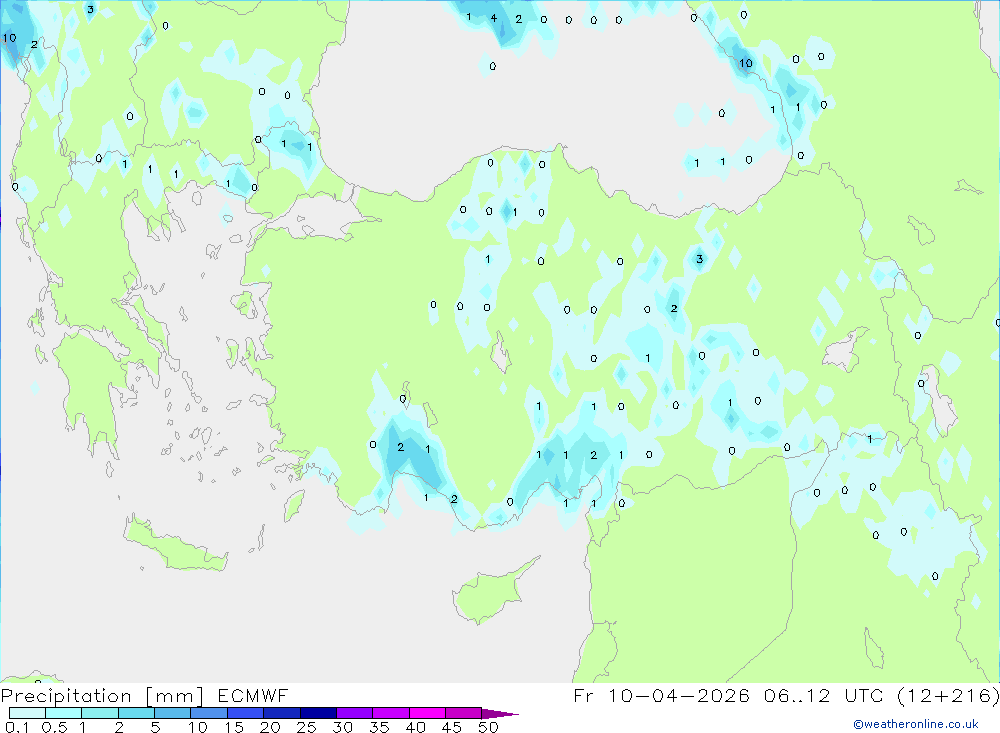Screen dimensions: 1000x733
Task: Select the '06..12' time range text
Action: pos(797,695)
